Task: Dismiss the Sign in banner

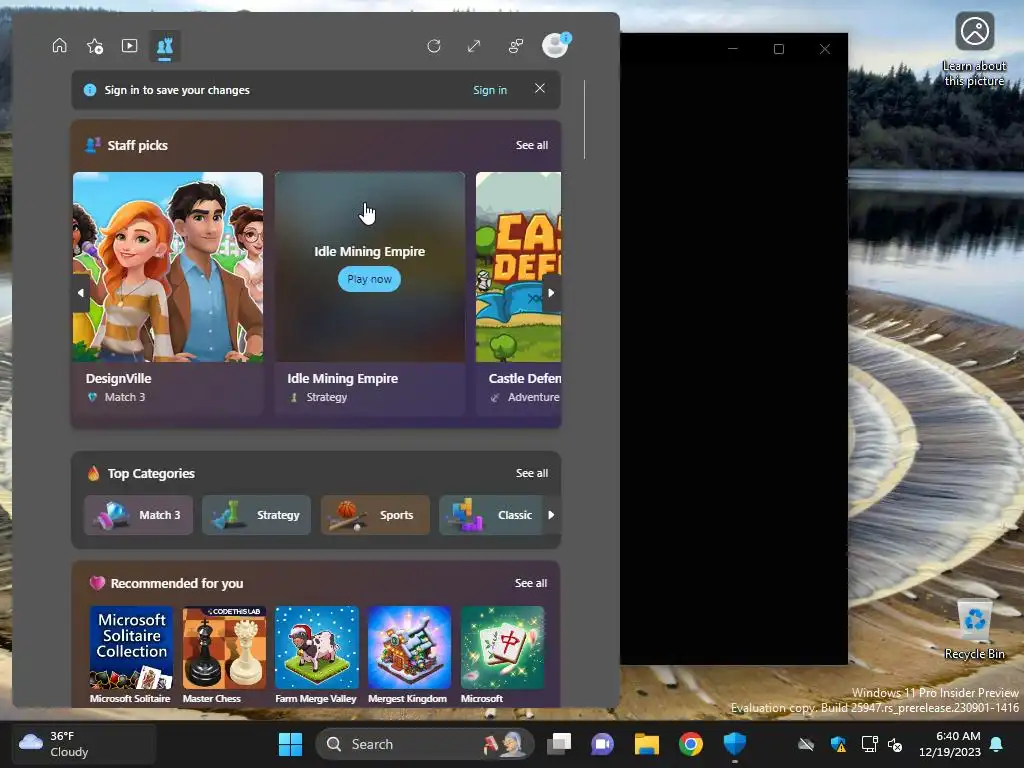Action: 539,88
